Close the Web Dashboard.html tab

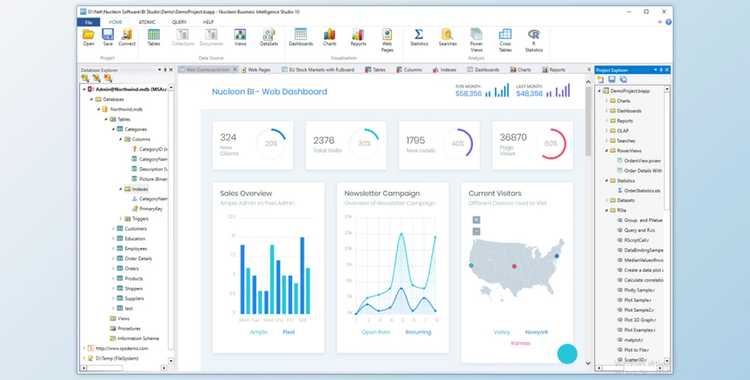(x=235, y=70)
